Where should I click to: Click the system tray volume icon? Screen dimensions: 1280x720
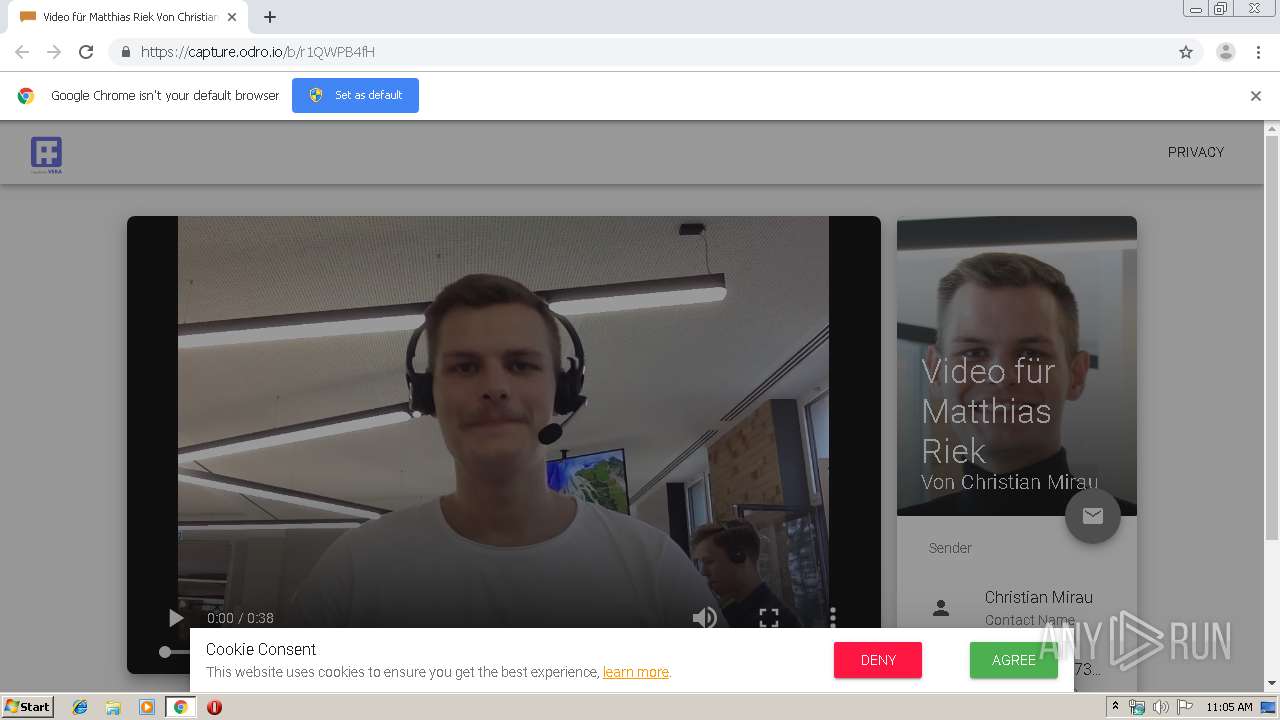(1160, 707)
